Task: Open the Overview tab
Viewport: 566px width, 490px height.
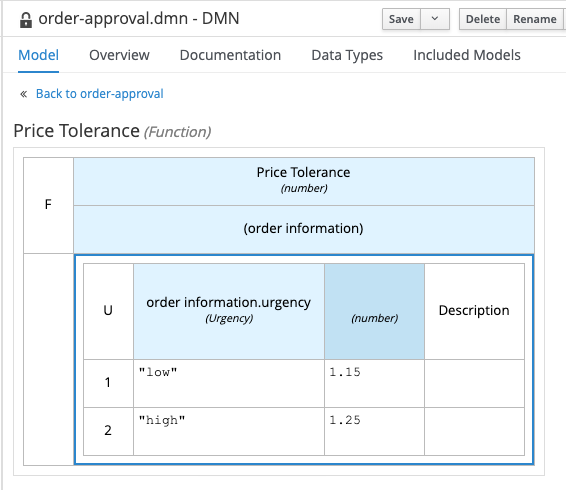Action: pos(119,55)
